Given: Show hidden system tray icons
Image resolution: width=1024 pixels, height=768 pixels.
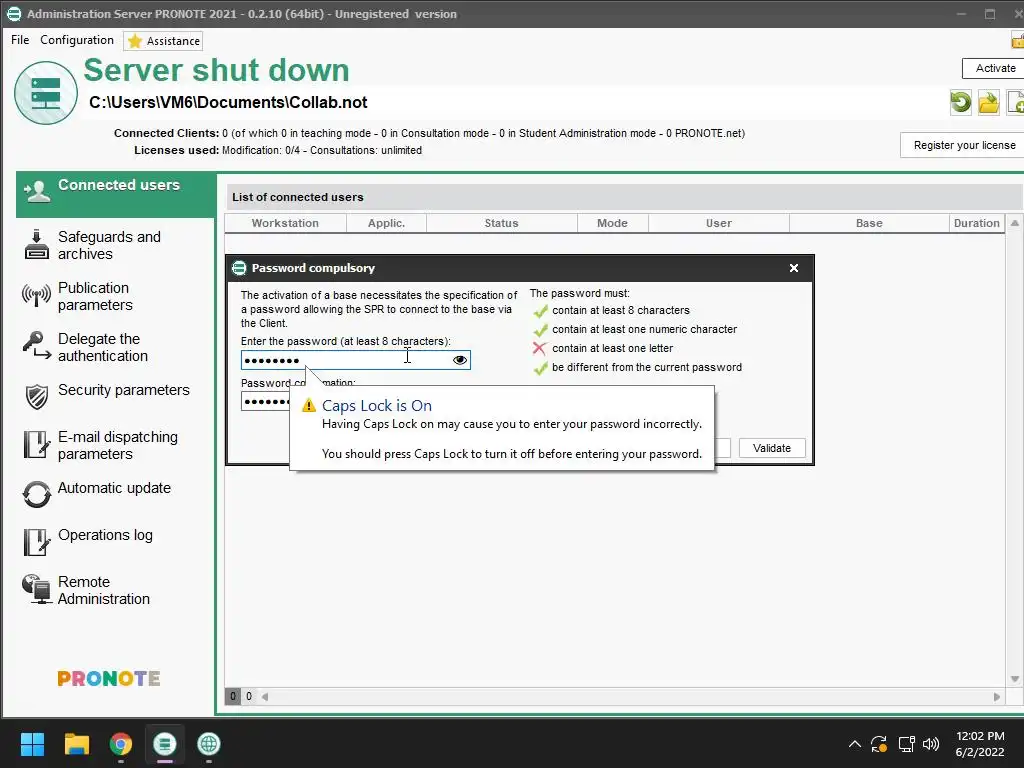Looking at the screenshot, I should click(854, 744).
